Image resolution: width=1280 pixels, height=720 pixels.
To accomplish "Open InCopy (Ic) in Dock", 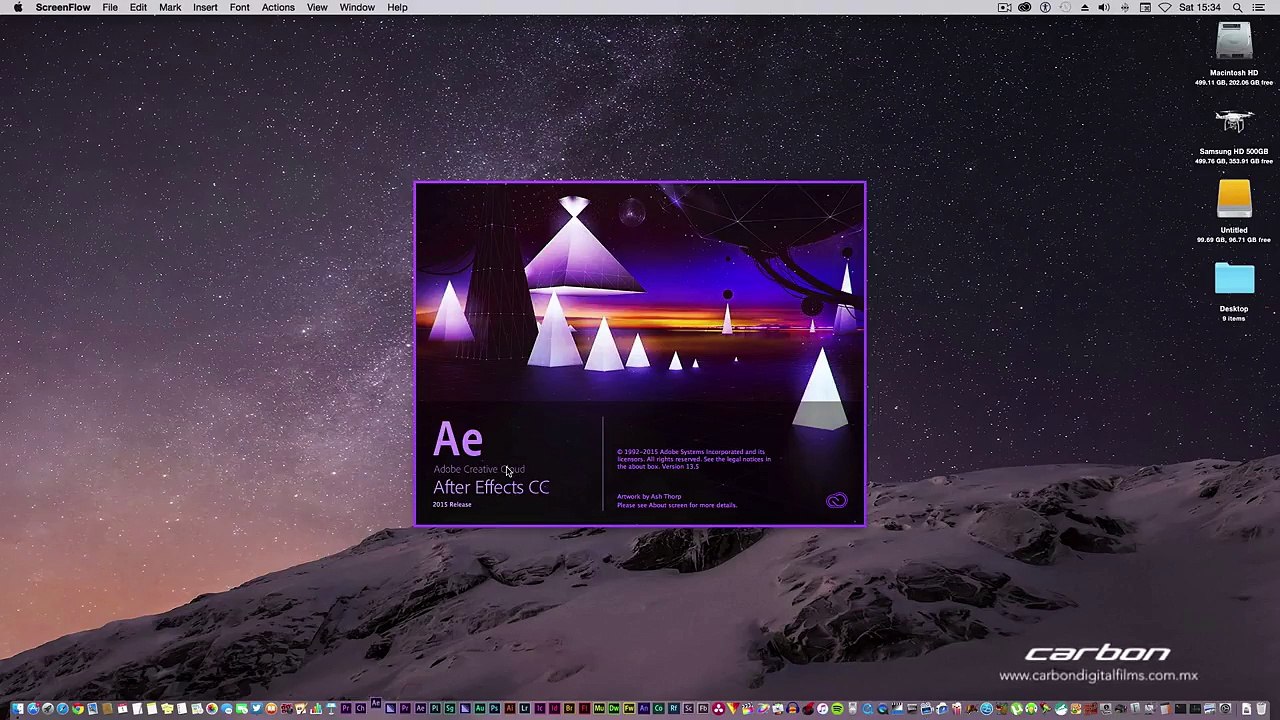I will (539, 709).
